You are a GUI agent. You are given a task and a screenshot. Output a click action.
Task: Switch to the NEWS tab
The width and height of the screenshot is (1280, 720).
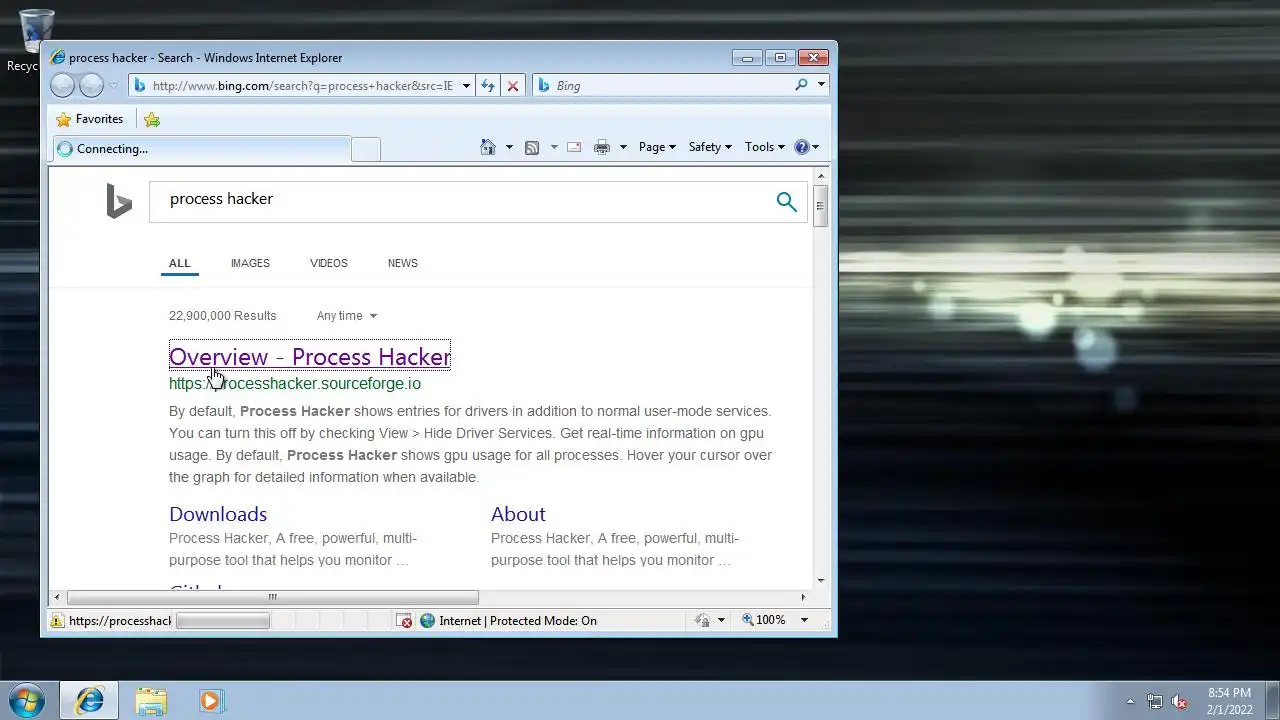(403, 263)
